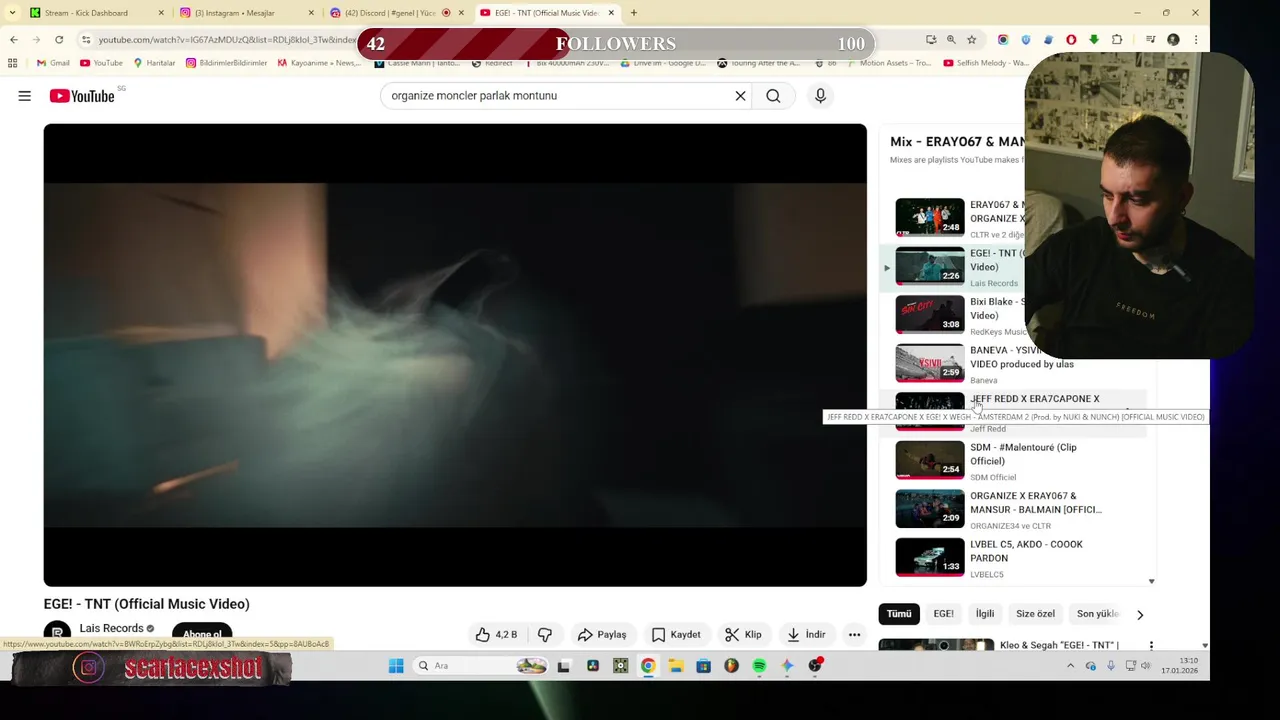Open the Gmail bookmark

[53, 63]
